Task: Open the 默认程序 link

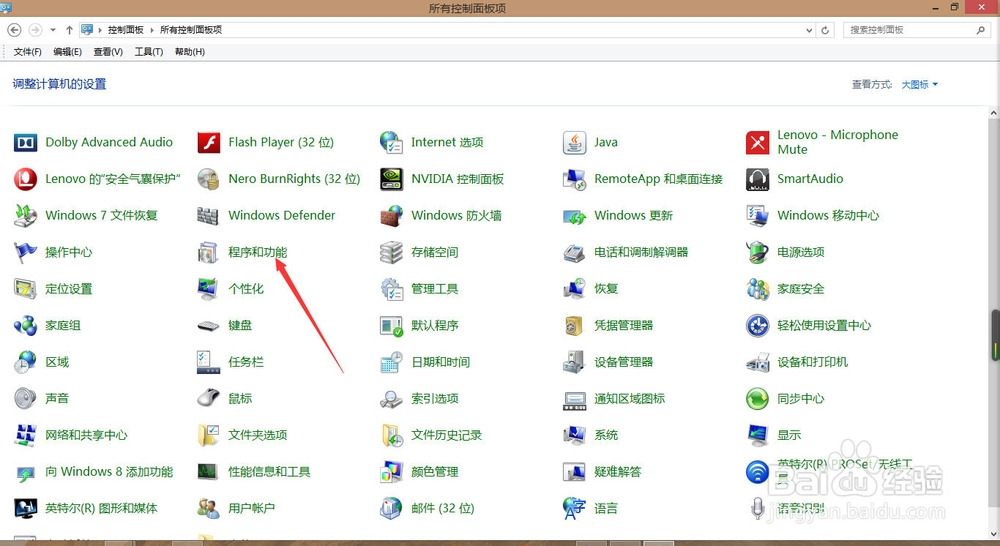Action: tap(435, 325)
